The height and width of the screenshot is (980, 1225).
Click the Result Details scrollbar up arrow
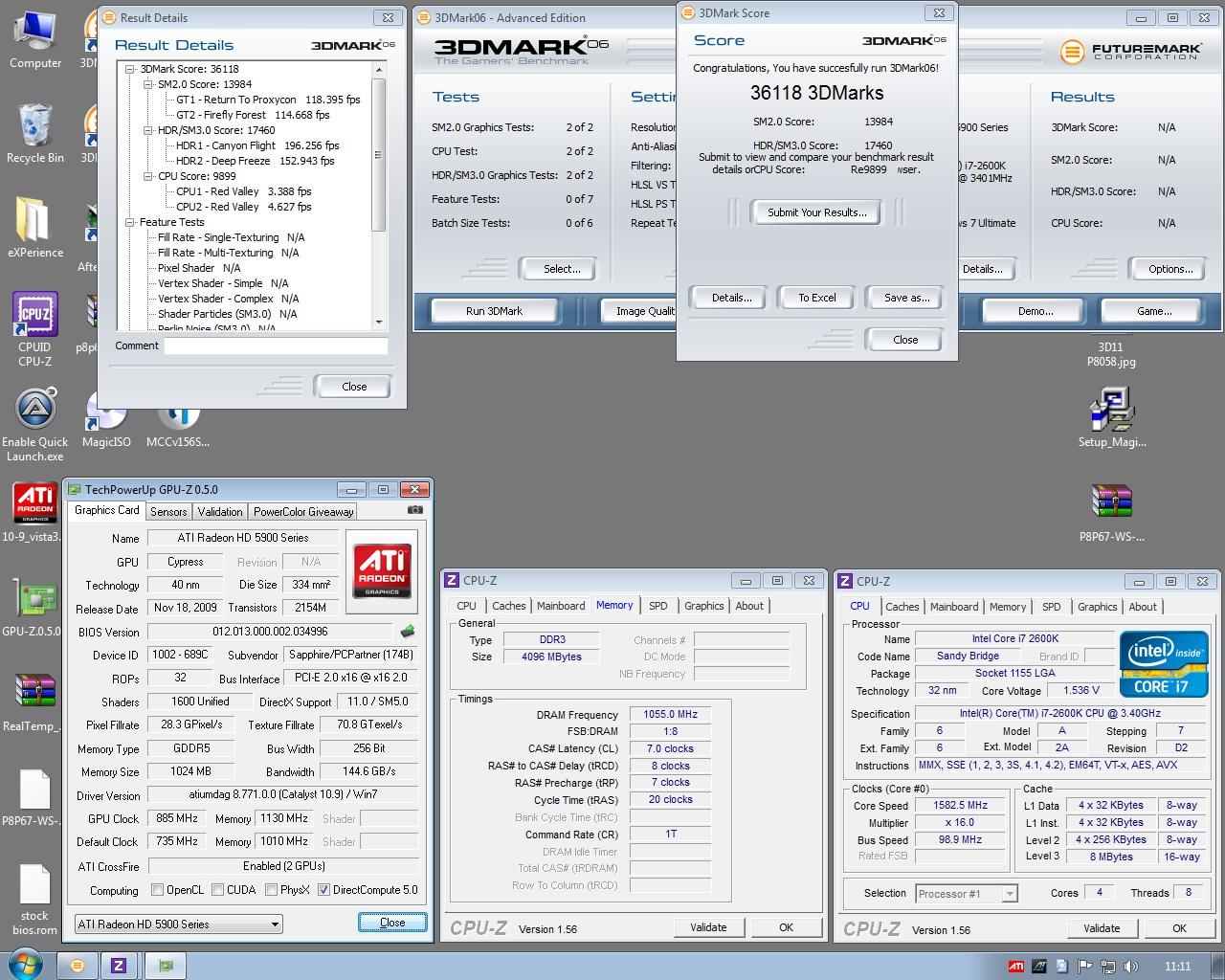(379, 70)
